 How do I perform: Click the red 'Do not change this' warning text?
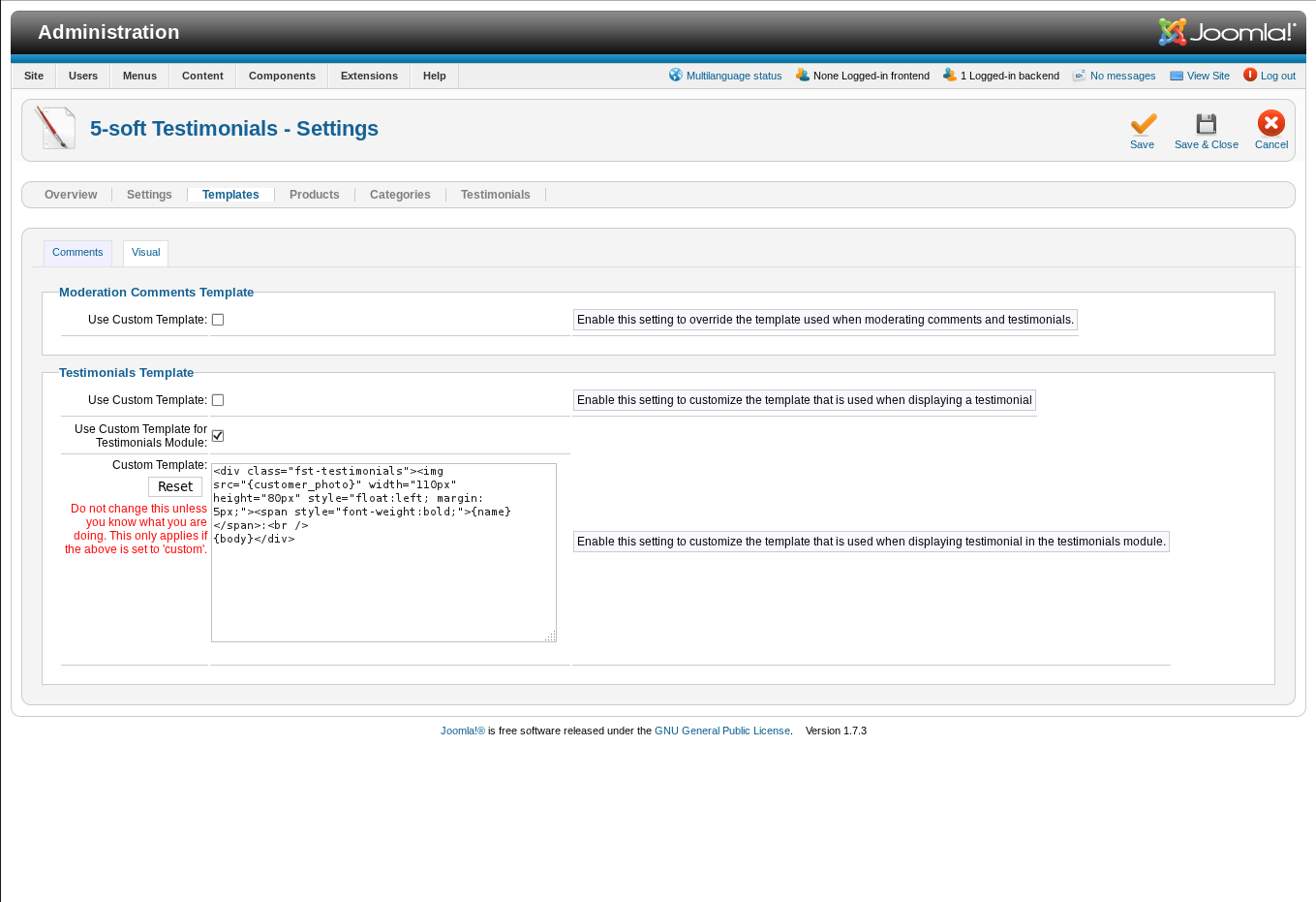click(137, 529)
